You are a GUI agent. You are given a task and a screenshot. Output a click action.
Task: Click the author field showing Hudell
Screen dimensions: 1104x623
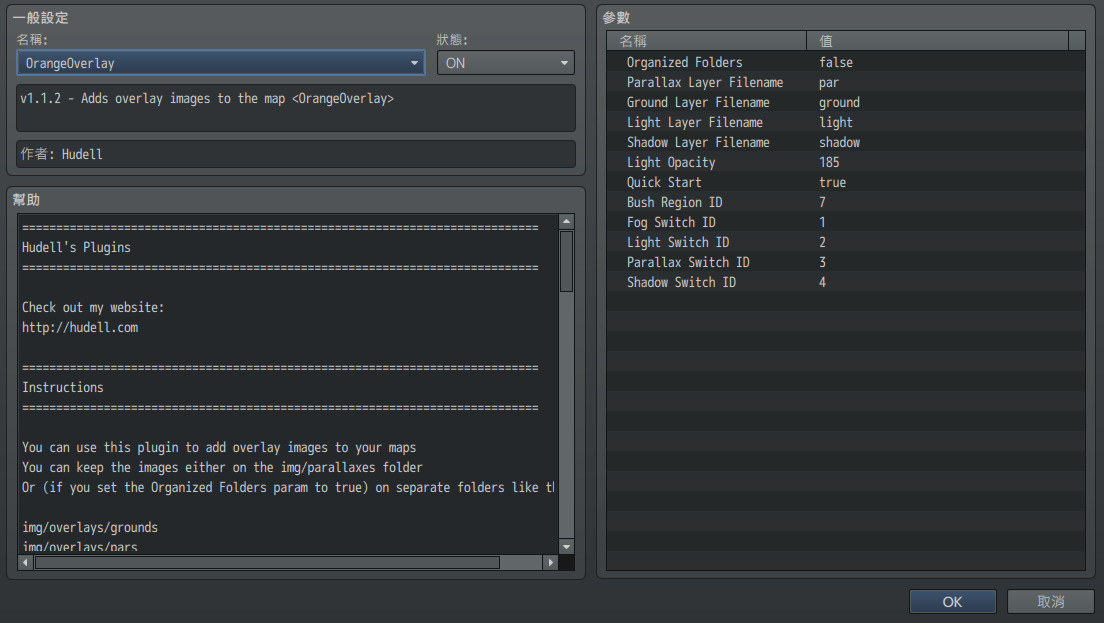(296, 154)
